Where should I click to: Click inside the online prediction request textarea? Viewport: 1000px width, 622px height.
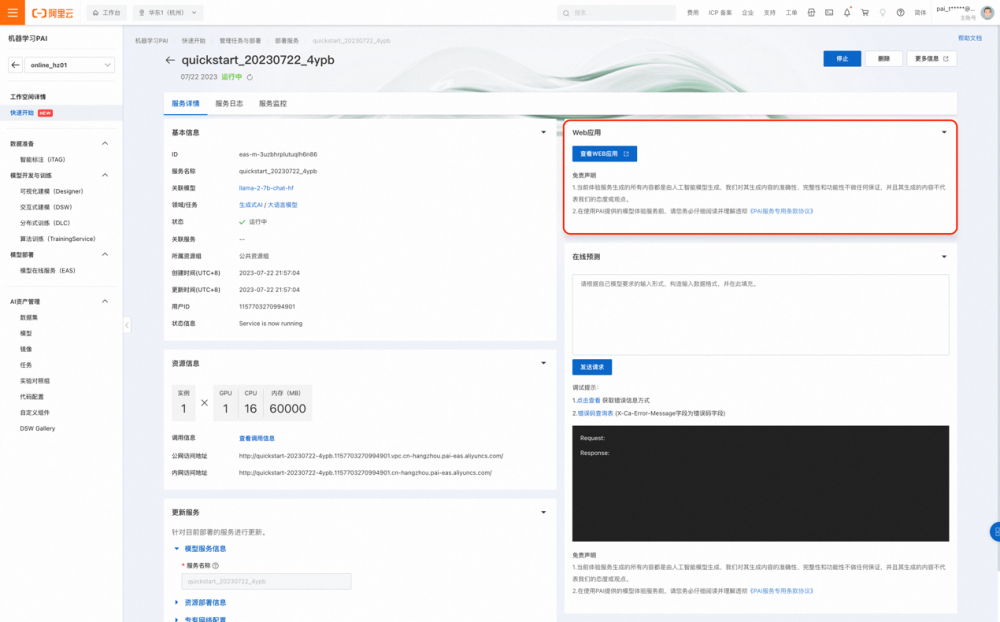coord(760,315)
